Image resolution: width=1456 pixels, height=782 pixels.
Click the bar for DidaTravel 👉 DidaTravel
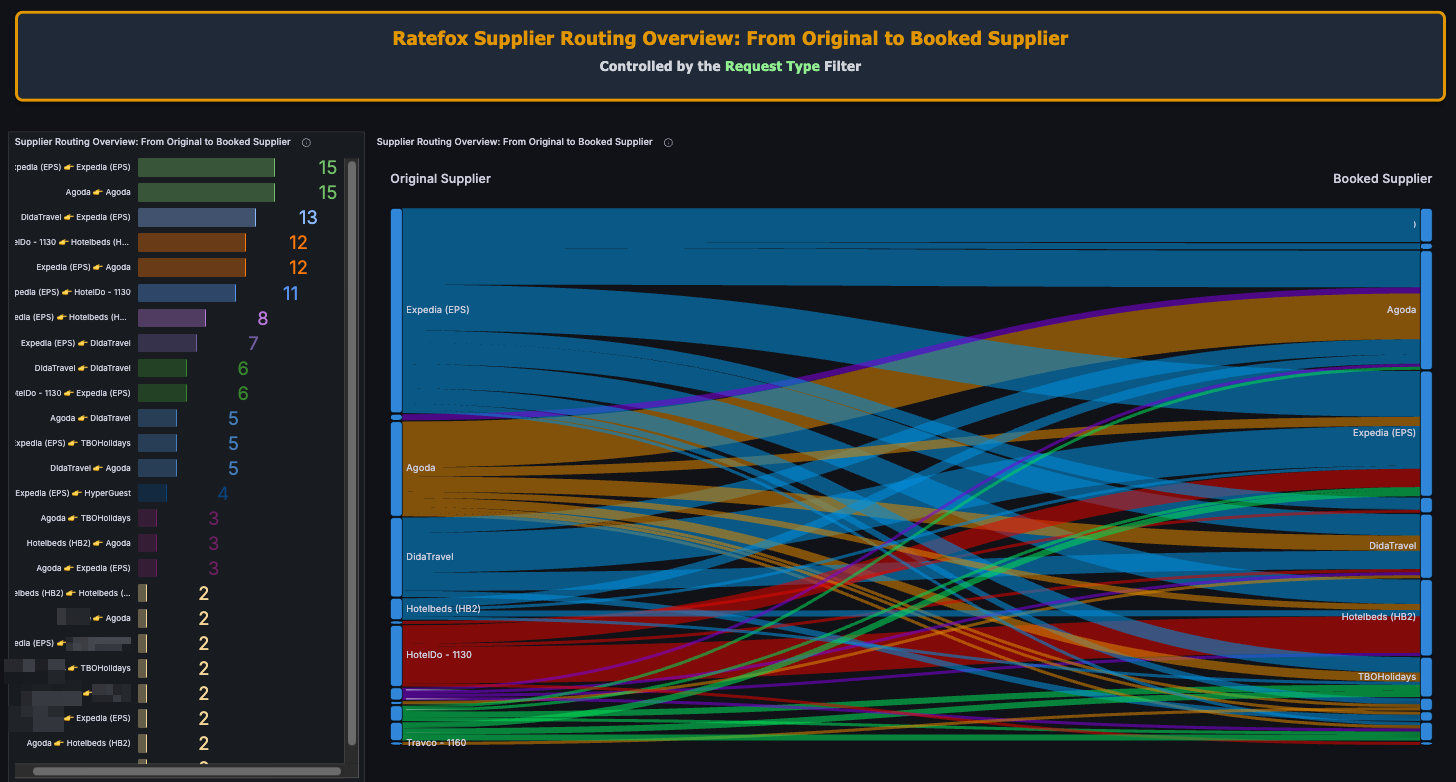click(162, 368)
